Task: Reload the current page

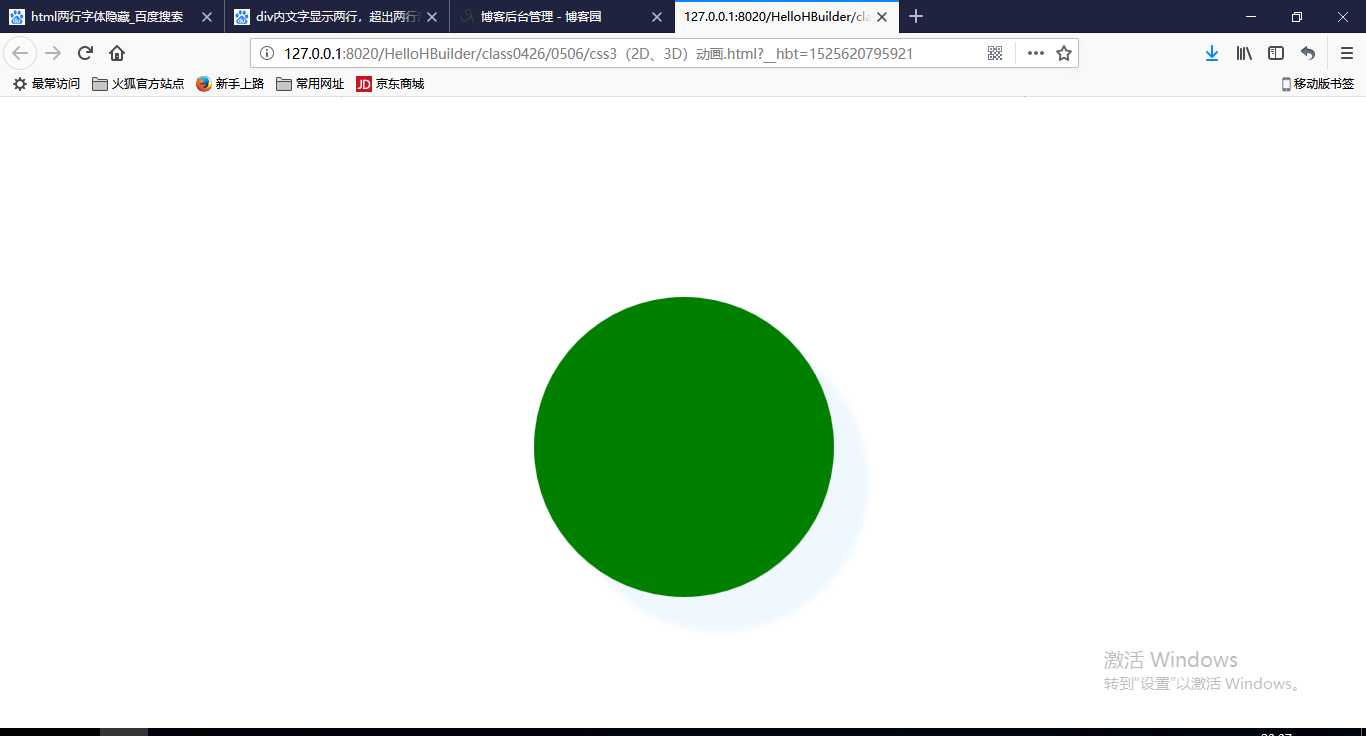Action: tap(85, 53)
